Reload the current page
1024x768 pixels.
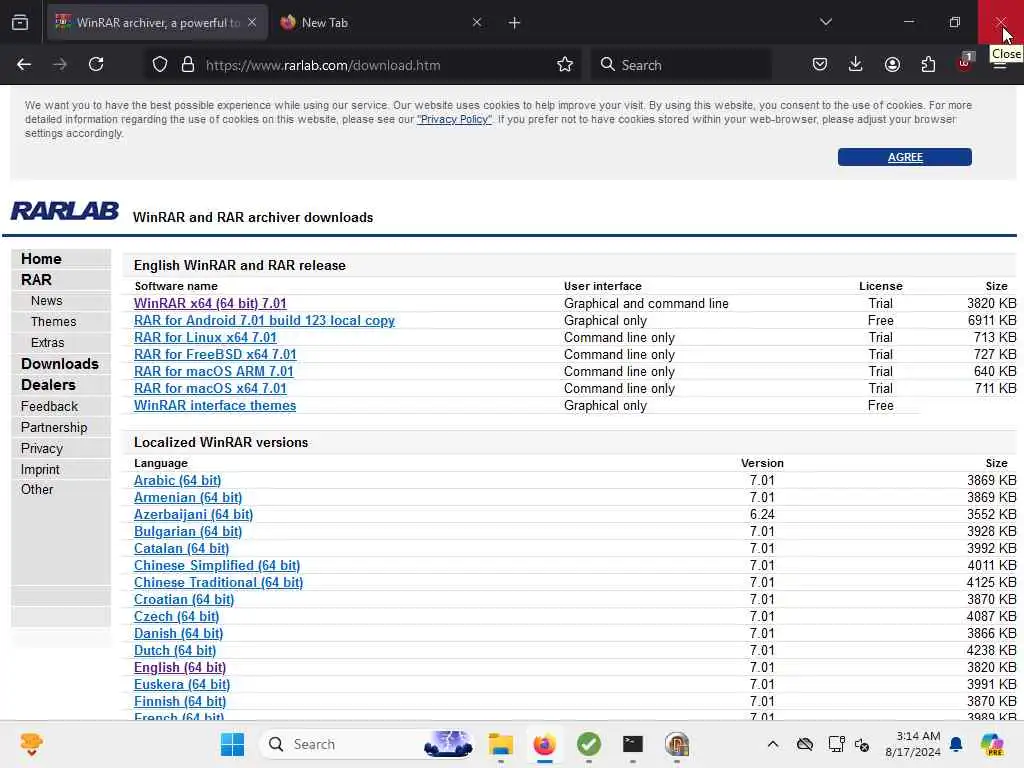tap(96, 65)
